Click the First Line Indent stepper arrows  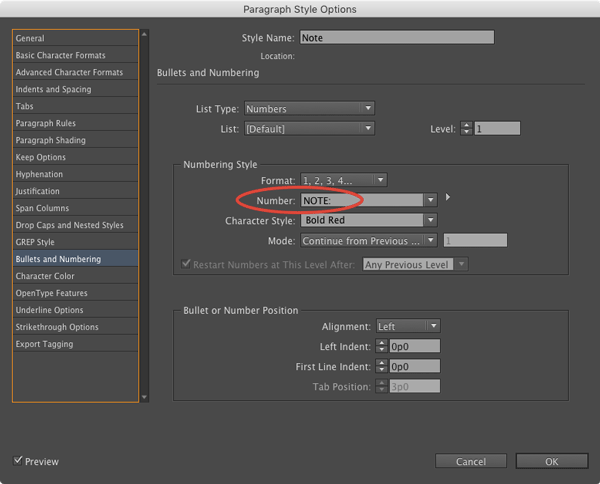coord(382,367)
